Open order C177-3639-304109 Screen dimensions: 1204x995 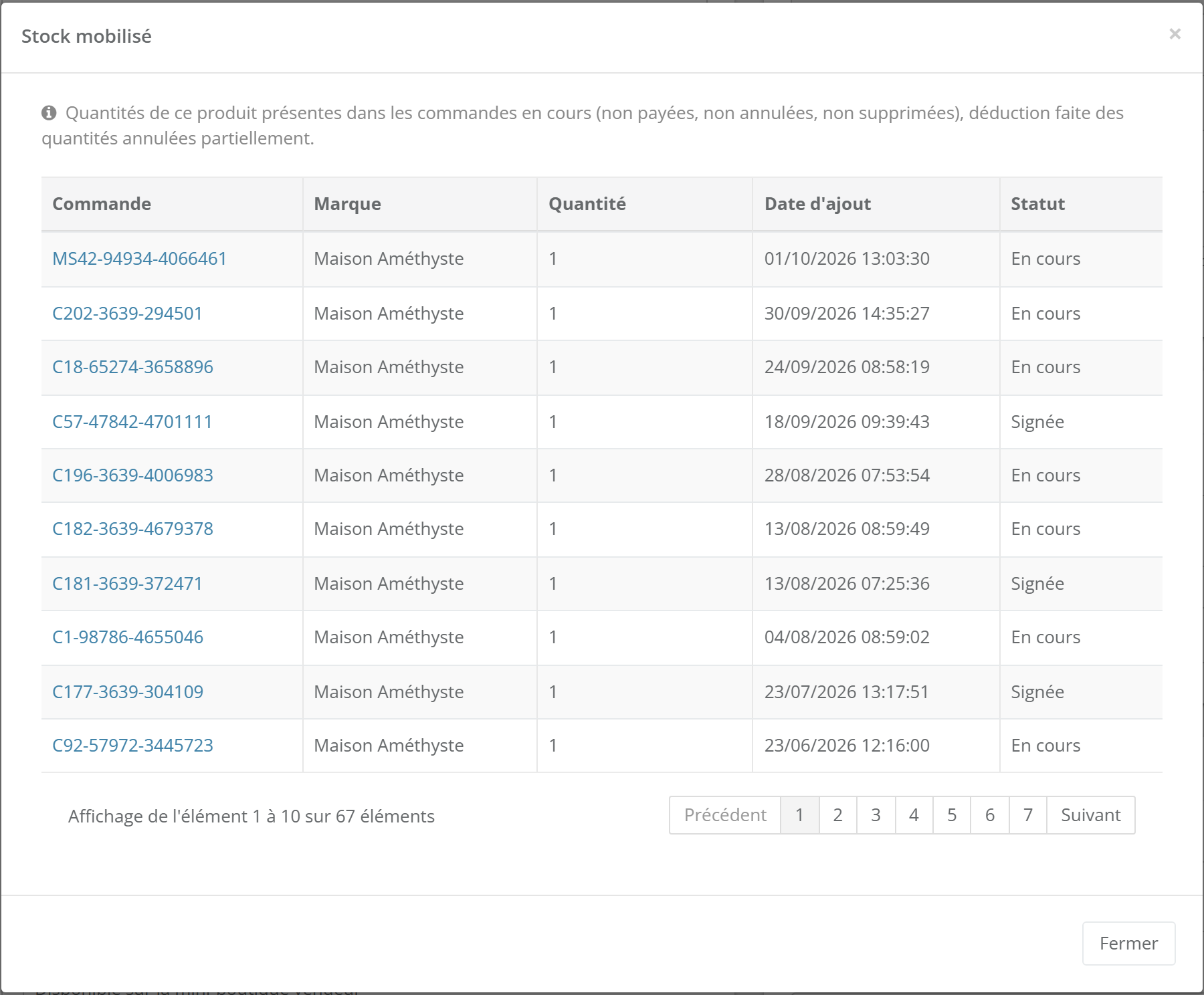click(128, 692)
